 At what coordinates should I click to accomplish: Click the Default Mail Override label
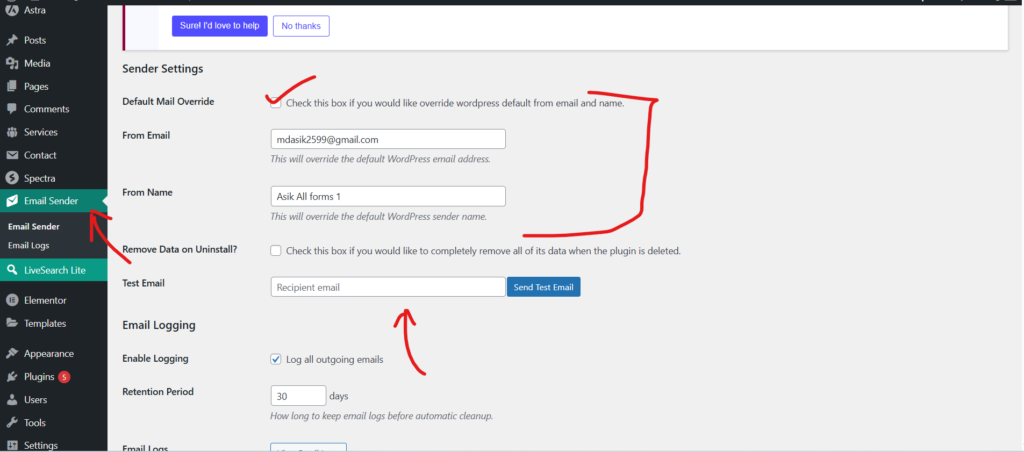[168, 102]
